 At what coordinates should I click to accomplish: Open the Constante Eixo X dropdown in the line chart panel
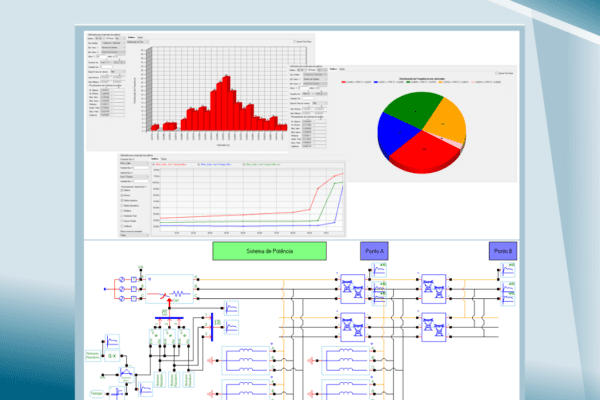click(134, 163)
